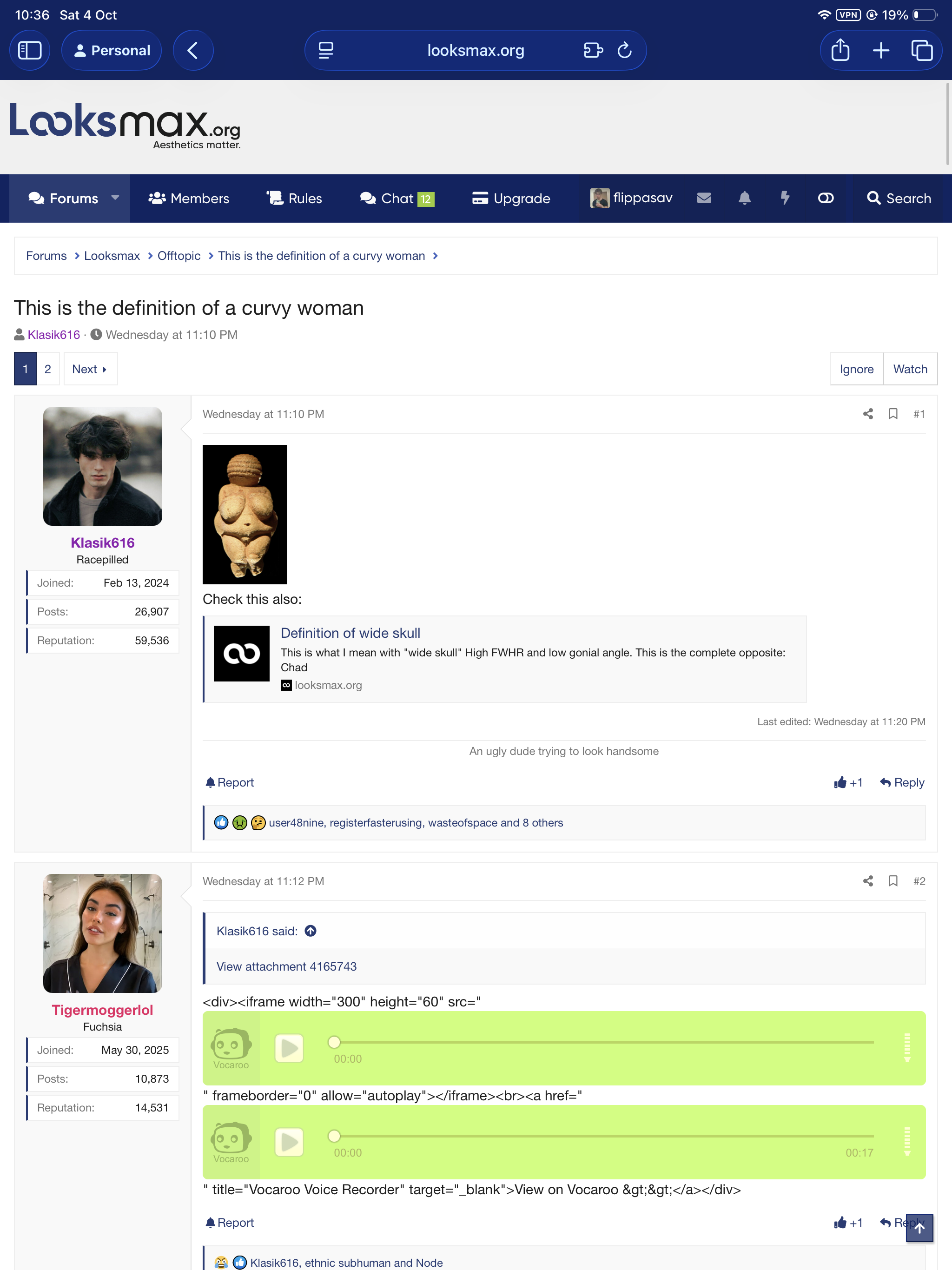Open the Members nav item
This screenshot has height=1270, width=952.
[x=189, y=198]
